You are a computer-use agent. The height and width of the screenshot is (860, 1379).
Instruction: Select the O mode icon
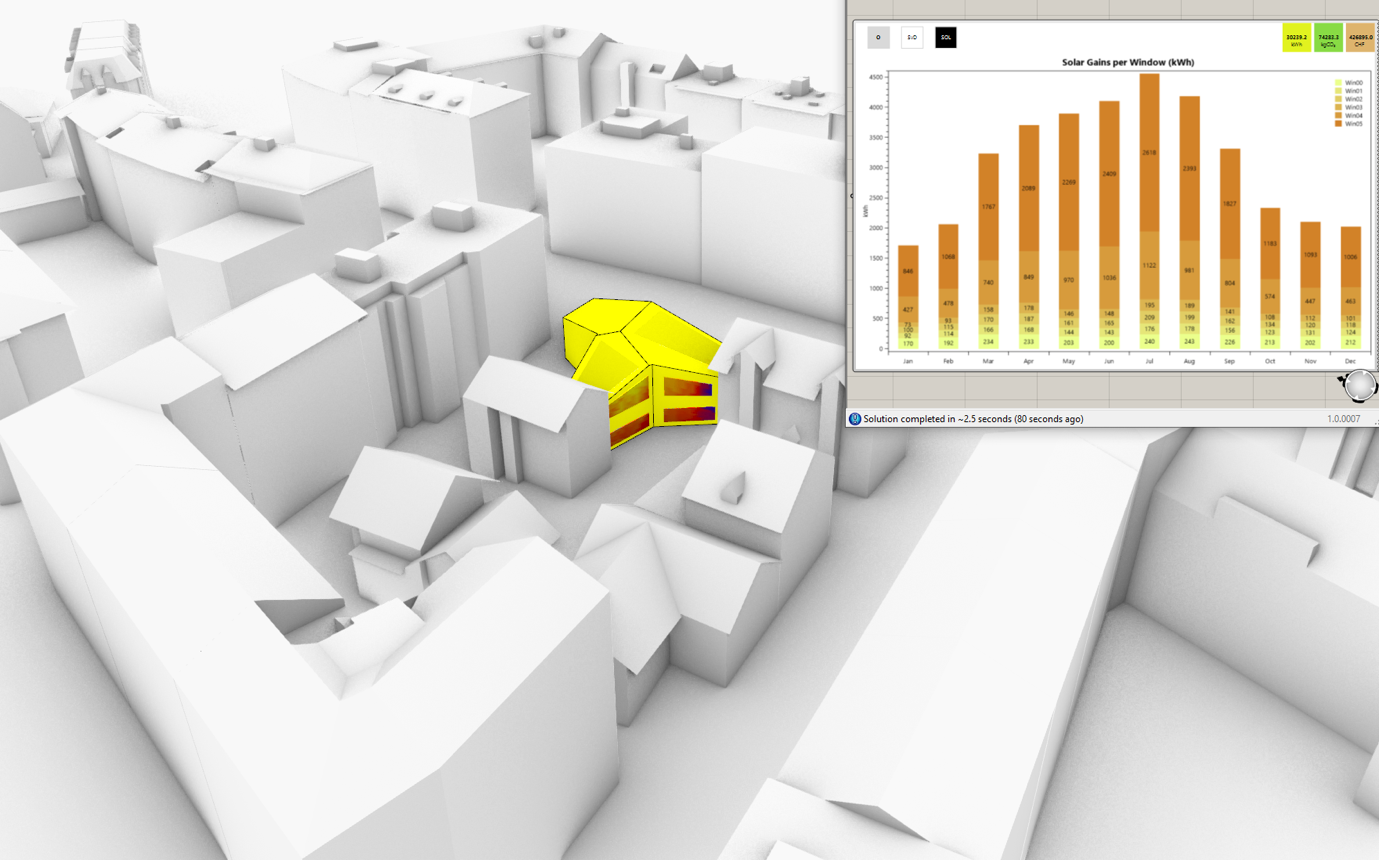(879, 38)
